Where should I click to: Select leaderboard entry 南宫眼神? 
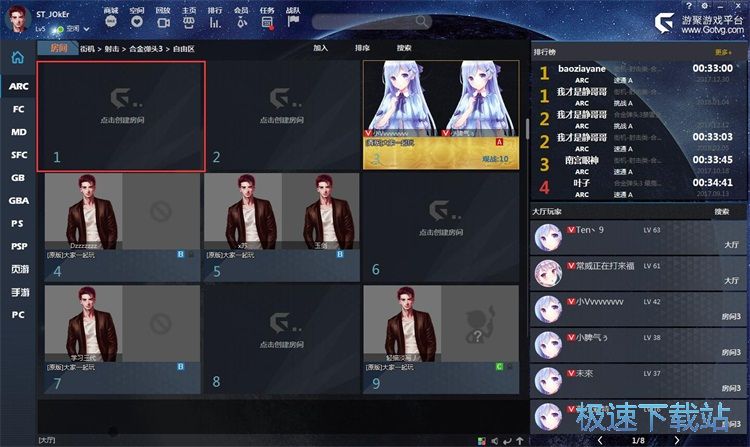coord(639,165)
